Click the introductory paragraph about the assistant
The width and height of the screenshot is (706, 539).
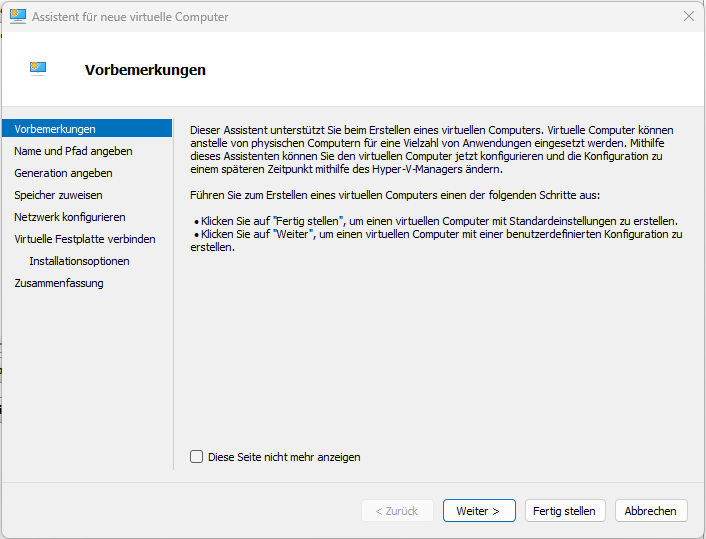point(430,150)
